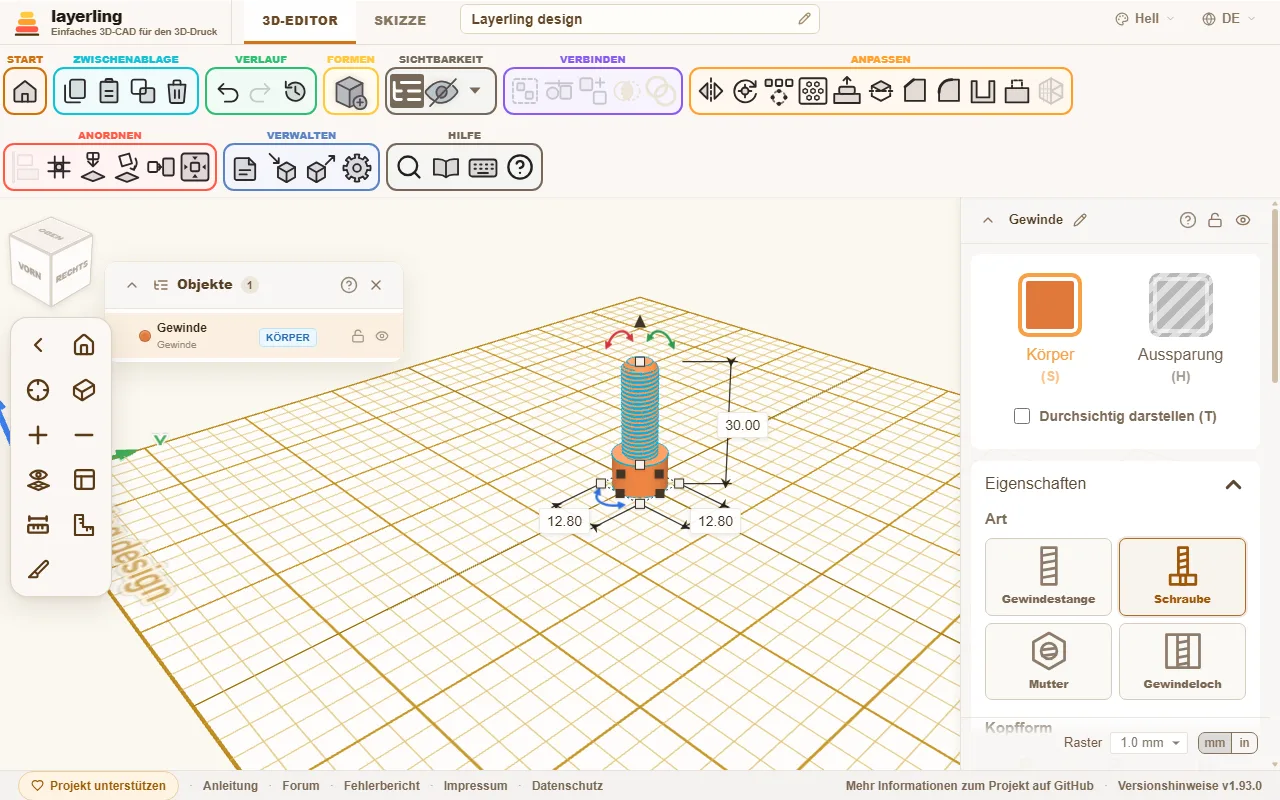Lock the Gewinde object in Objekte list
Viewport: 1280px width, 800px height.
pos(358,337)
